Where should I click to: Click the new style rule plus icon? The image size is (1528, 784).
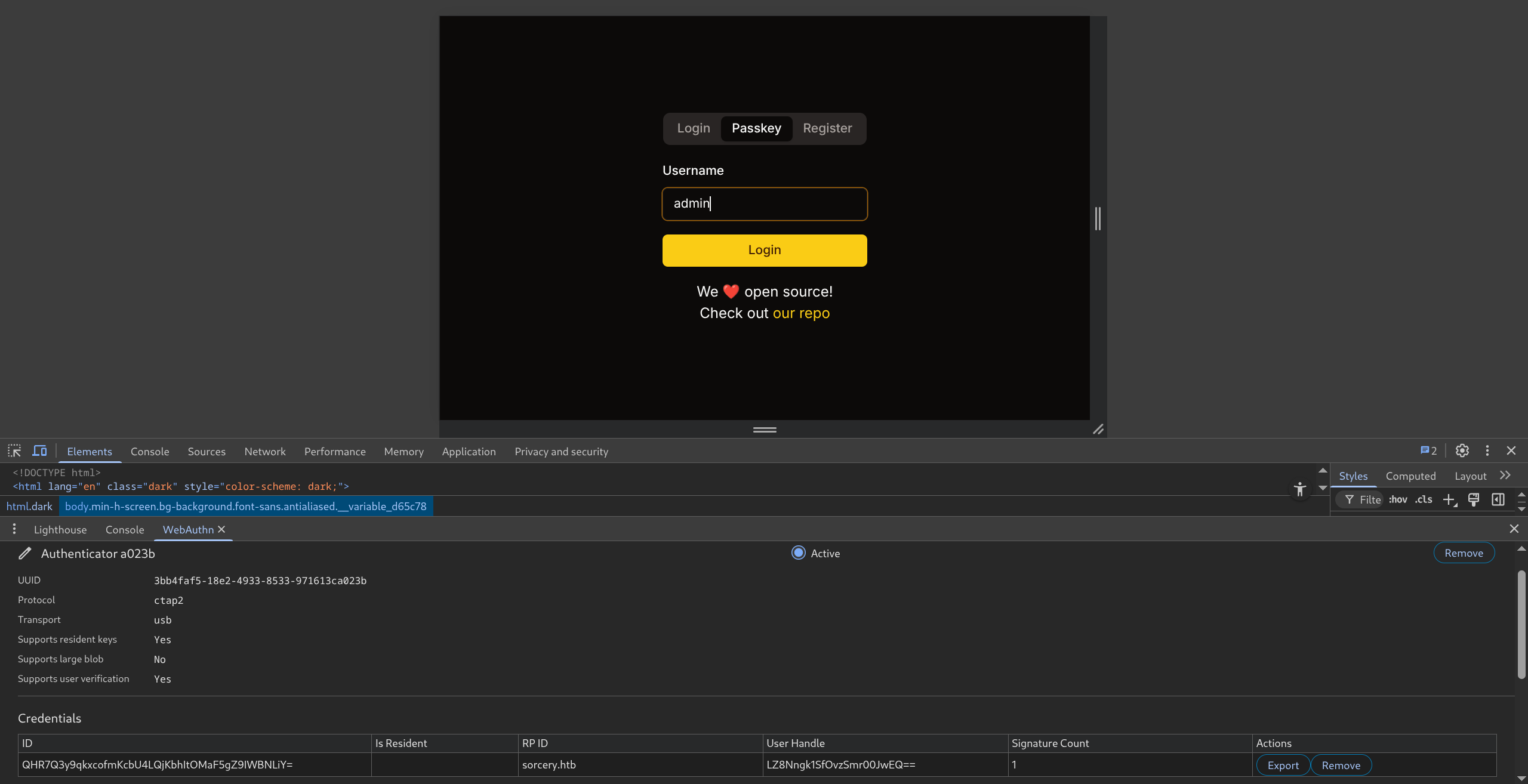[1449, 500]
